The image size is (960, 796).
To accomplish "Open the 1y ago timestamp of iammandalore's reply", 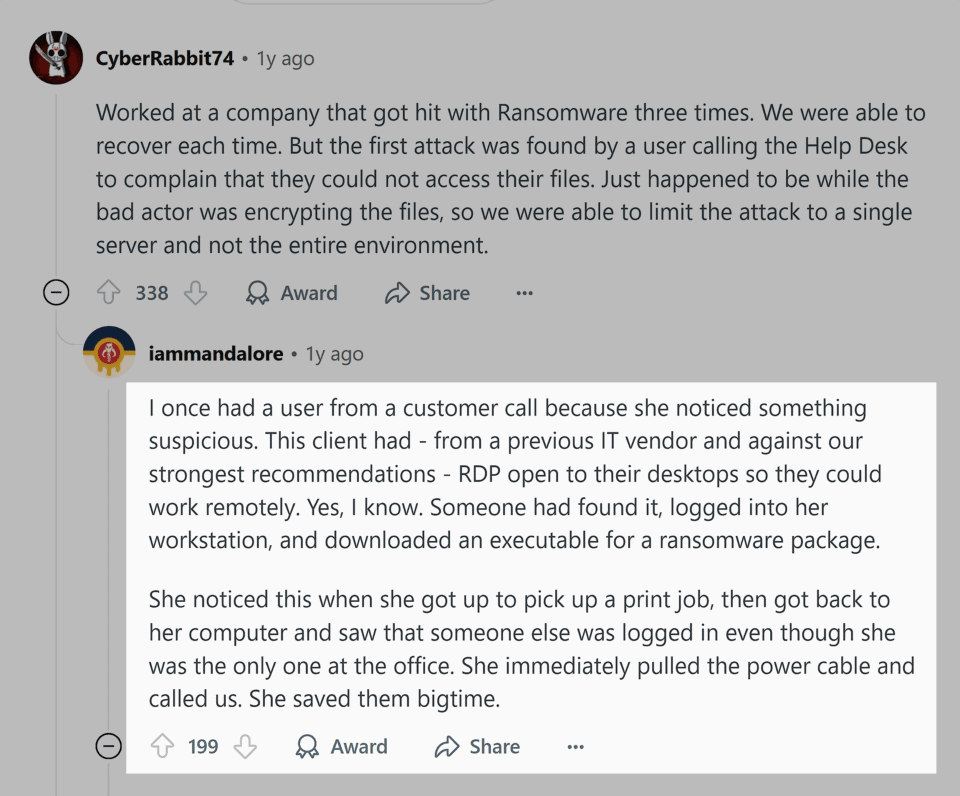I will coord(335,354).
